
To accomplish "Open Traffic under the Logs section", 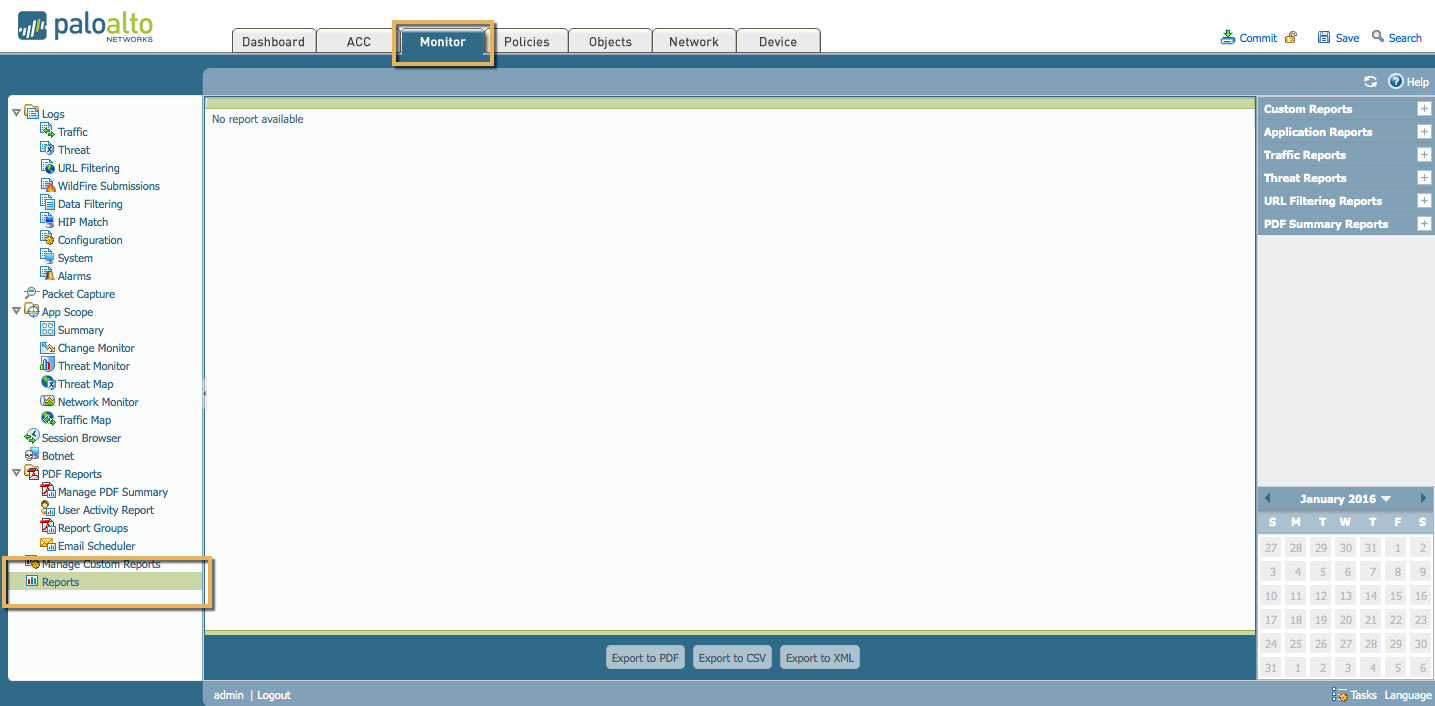I will click(x=70, y=131).
